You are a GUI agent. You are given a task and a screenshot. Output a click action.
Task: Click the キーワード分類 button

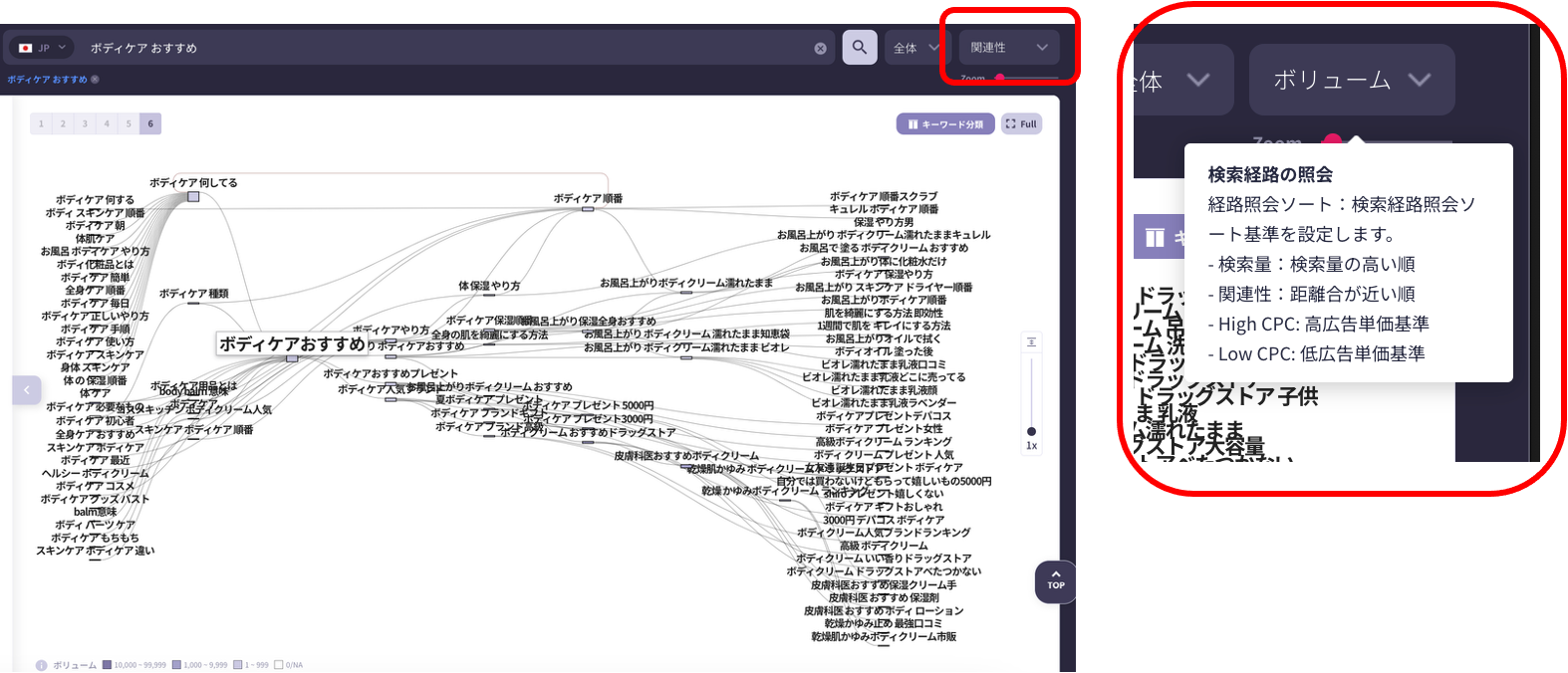945,123
